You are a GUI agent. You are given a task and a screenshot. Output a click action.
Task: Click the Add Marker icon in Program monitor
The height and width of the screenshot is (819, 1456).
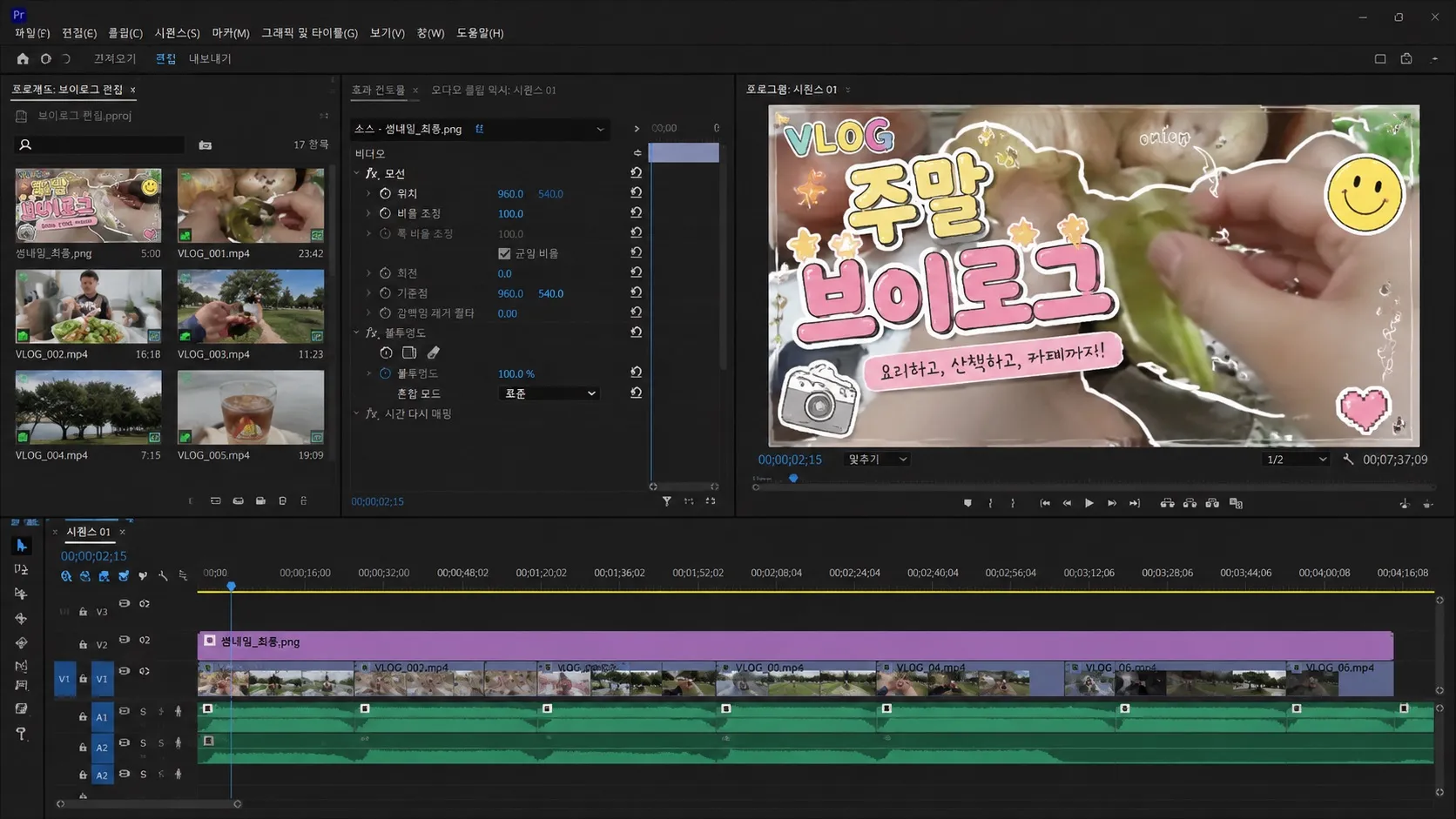pyautogui.click(x=967, y=503)
